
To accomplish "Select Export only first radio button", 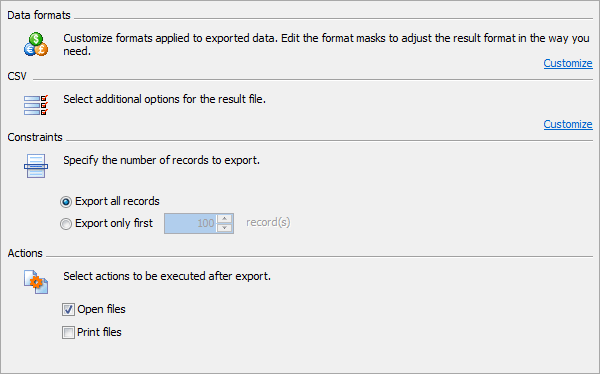I will pos(66,224).
